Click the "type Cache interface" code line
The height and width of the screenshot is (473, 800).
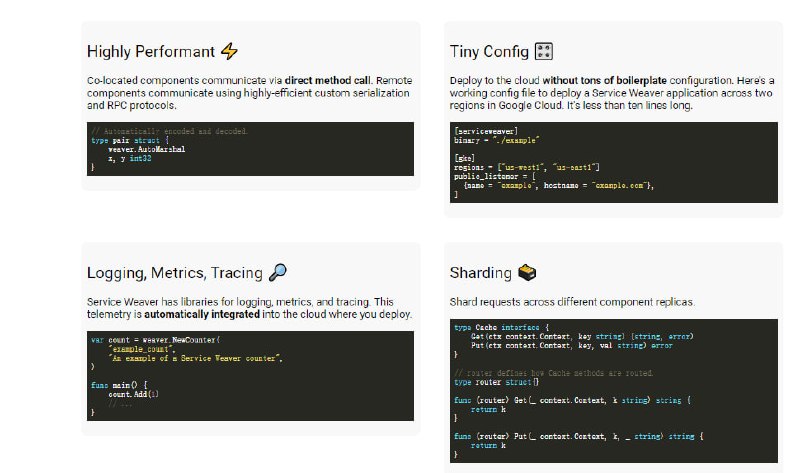(501, 328)
